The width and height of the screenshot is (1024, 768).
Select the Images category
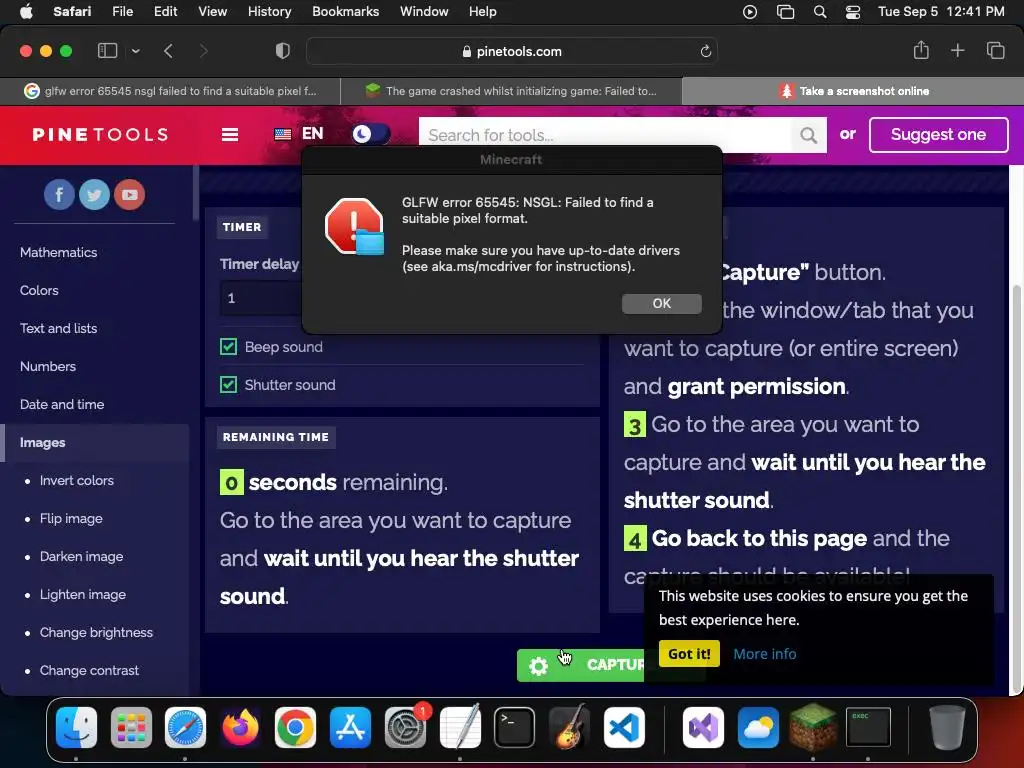(x=95, y=443)
